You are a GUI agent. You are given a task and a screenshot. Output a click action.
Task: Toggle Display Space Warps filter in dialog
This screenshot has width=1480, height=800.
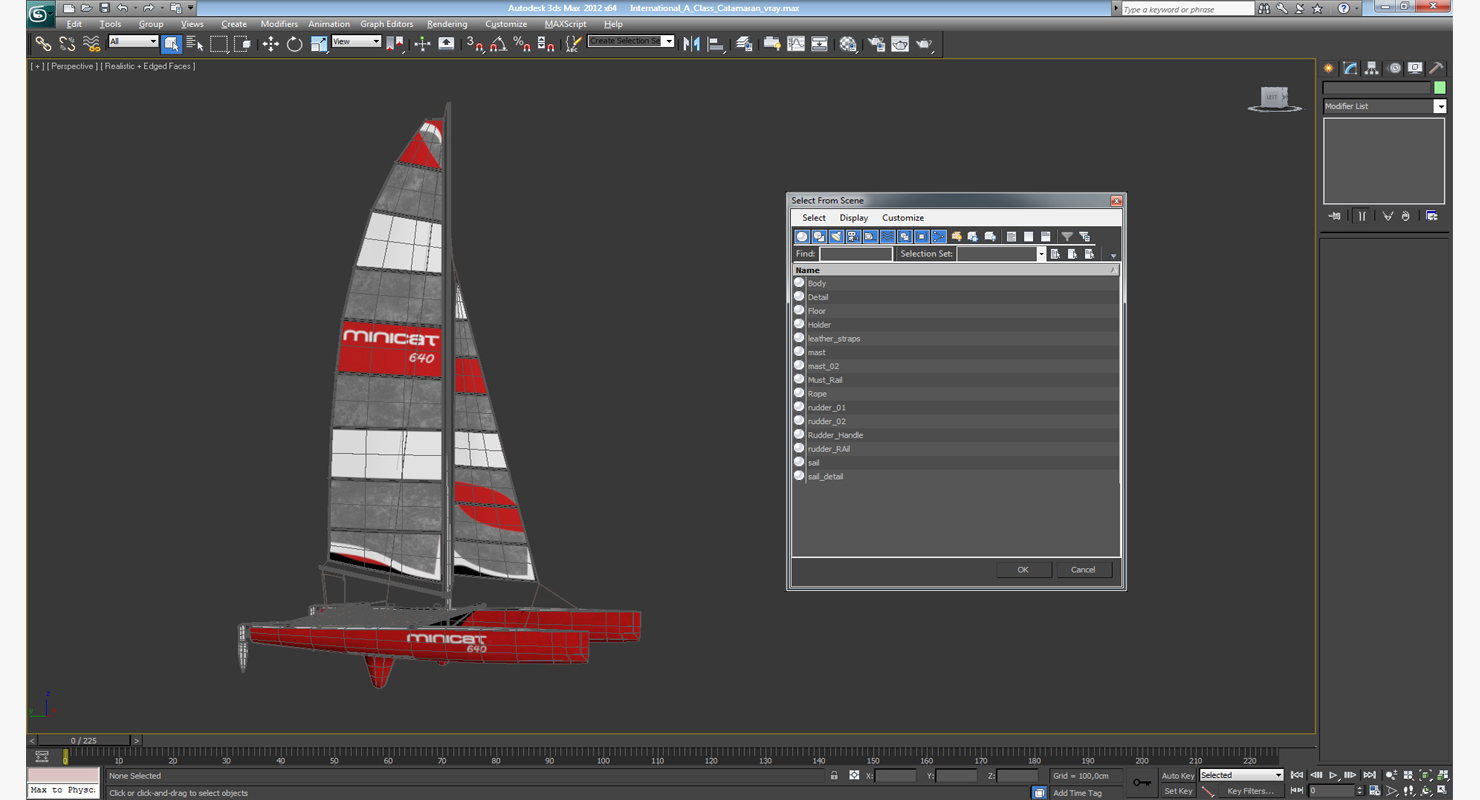887,237
